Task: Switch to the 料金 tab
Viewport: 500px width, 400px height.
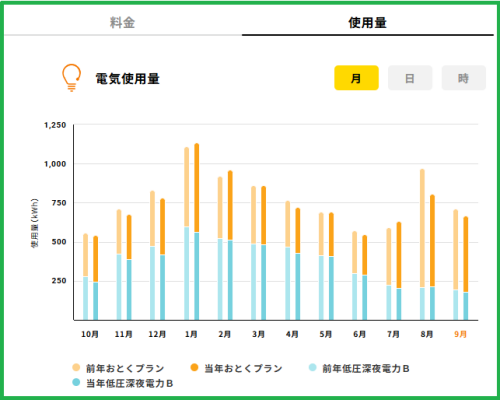Action: click(x=122, y=23)
